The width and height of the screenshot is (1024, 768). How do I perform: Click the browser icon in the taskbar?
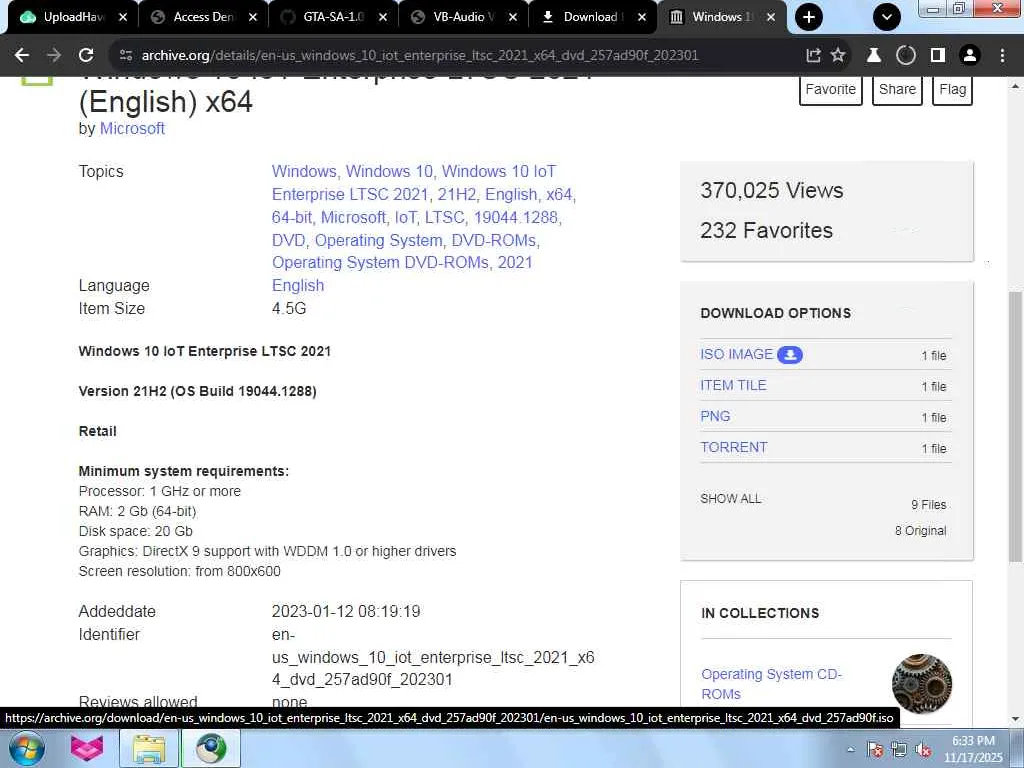pyautogui.click(x=210, y=748)
